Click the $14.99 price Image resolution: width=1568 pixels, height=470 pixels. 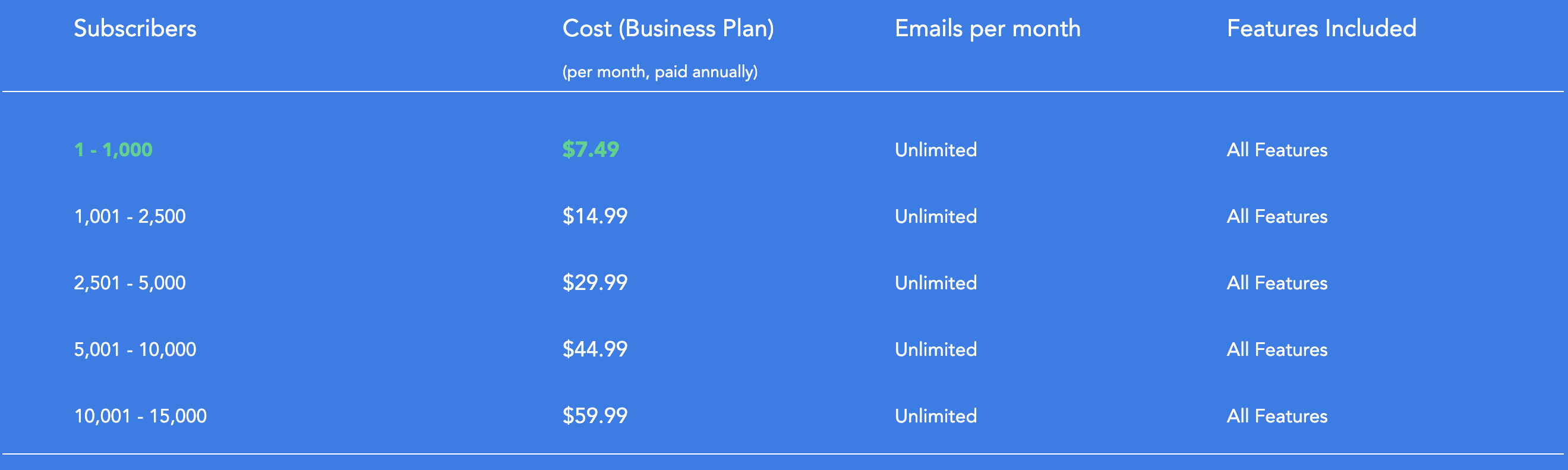pos(595,216)
